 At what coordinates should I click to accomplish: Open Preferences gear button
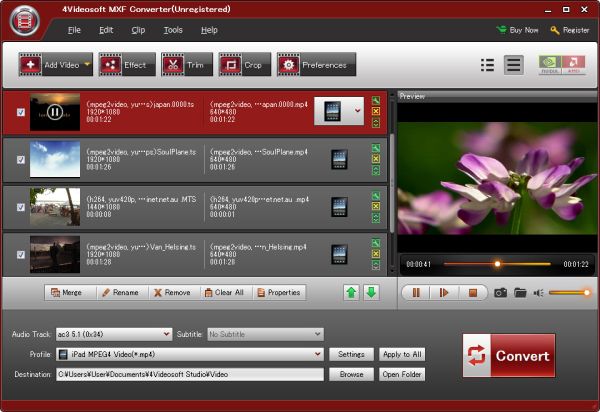(316, 65)
